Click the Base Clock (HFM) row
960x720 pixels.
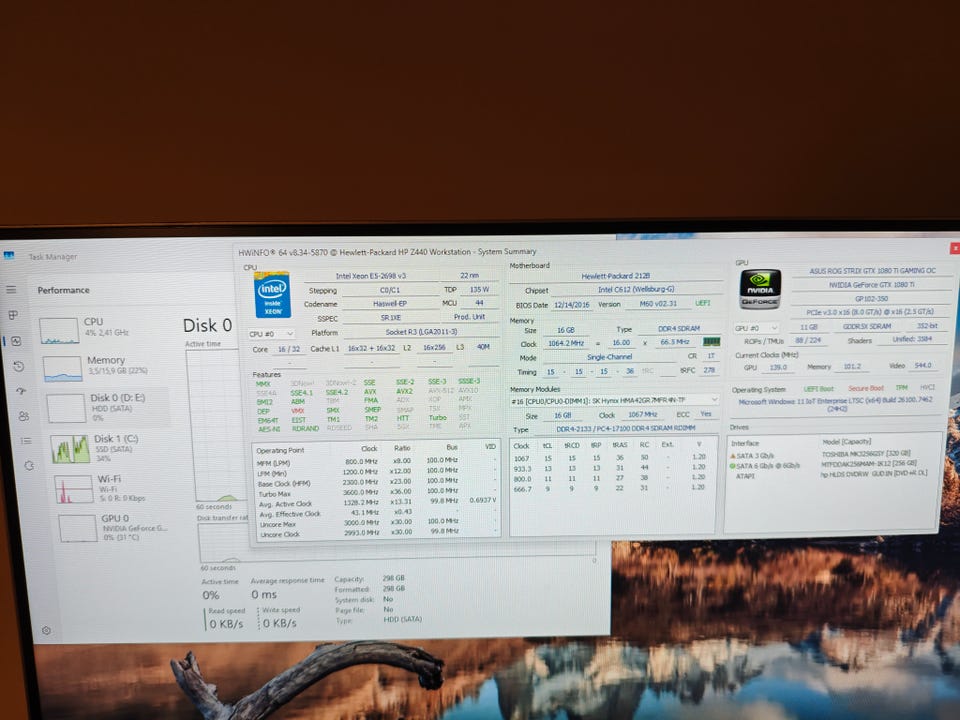pyautogui.click(x=376, y=482)
